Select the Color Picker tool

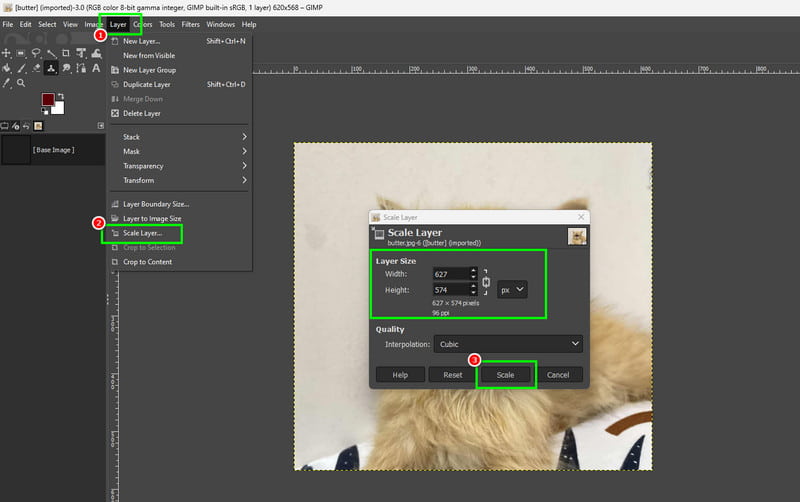(x=6, y=83)
